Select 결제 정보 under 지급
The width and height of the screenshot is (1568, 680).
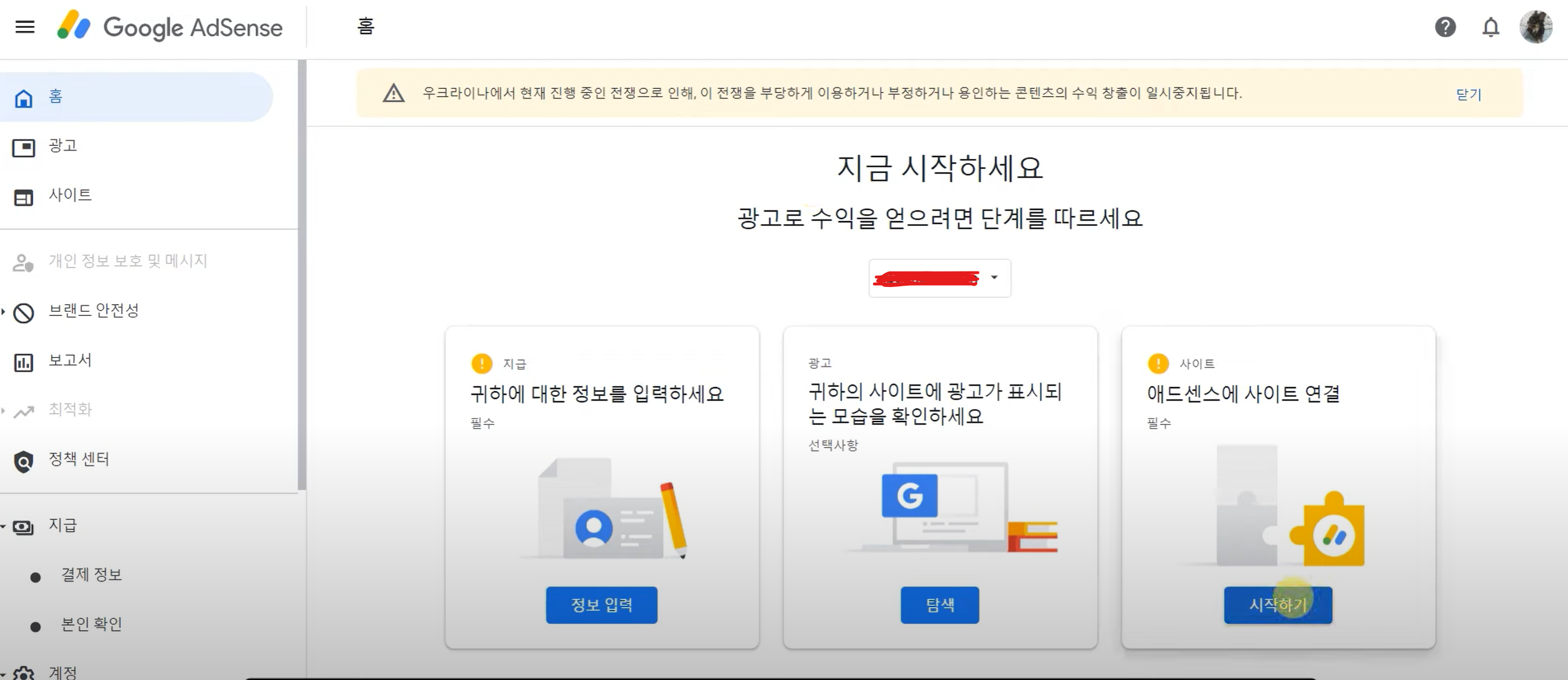pyautogui.click(x=91, y=574)
